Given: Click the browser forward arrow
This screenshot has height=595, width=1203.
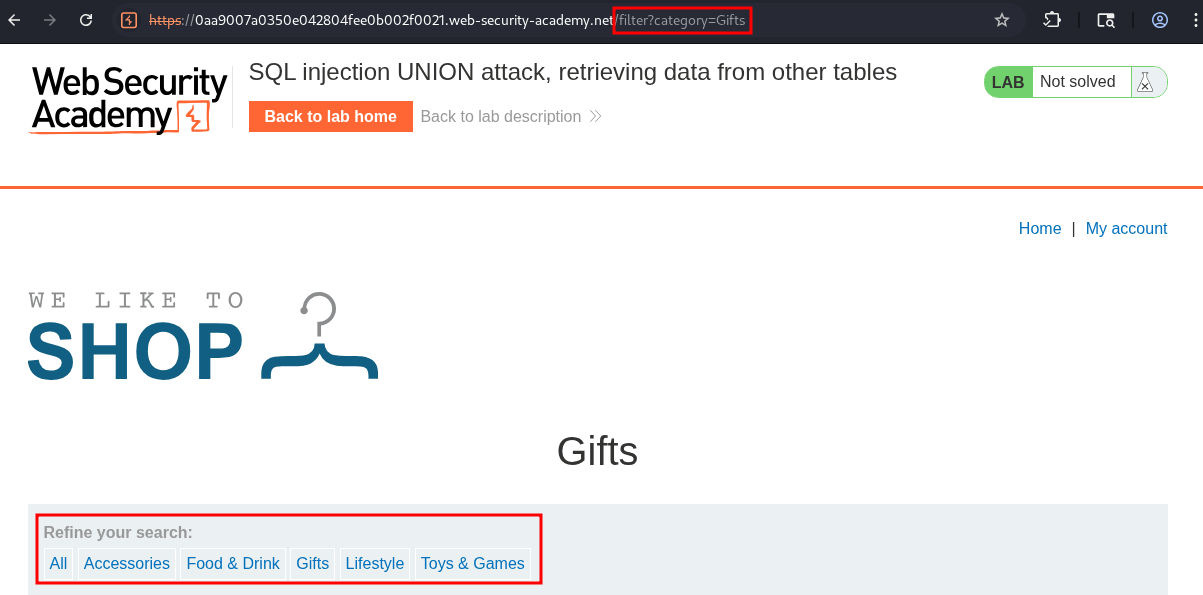Looking at the screenshot, I should 50,20.
